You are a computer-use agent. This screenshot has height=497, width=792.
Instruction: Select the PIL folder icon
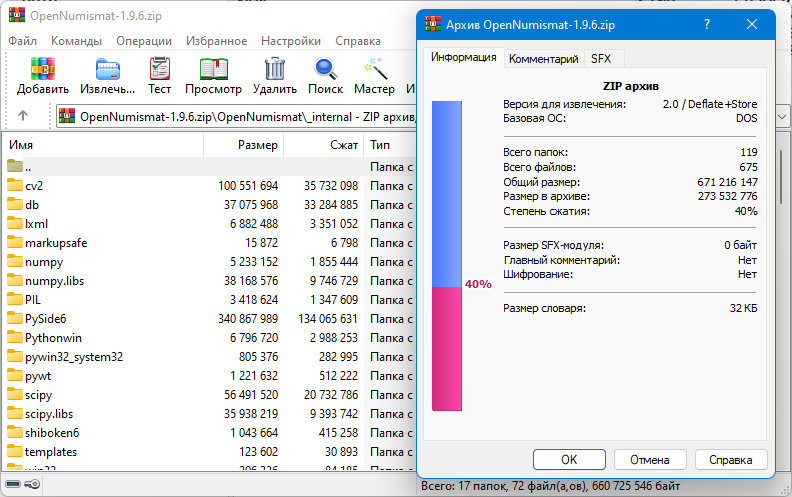point(15,300)
